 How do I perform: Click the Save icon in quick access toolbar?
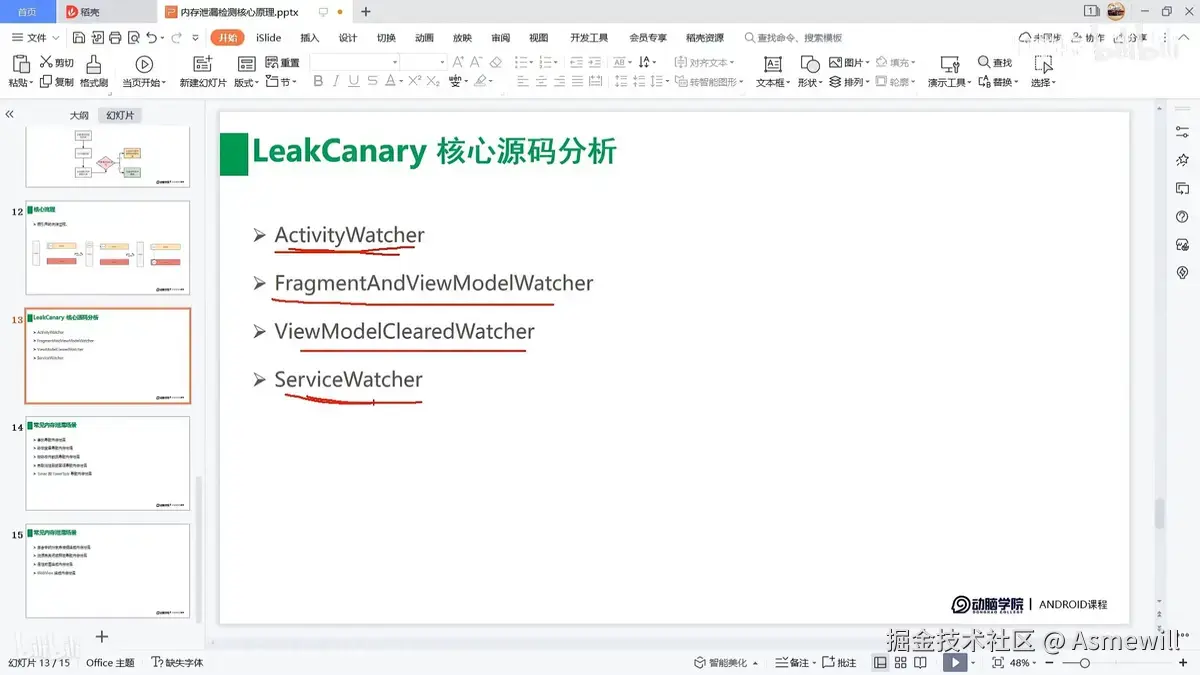point(77,38)
